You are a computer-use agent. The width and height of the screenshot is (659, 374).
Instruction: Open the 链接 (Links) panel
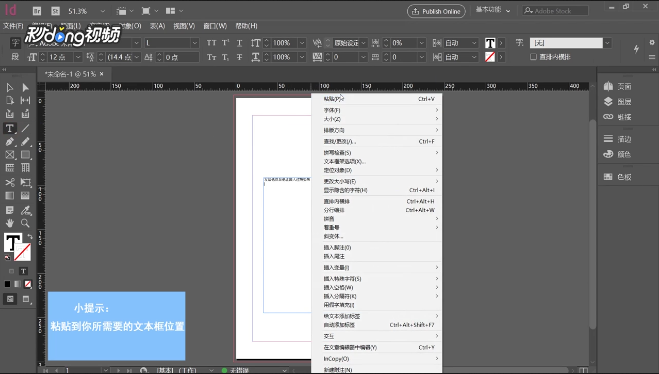[617, 117]
